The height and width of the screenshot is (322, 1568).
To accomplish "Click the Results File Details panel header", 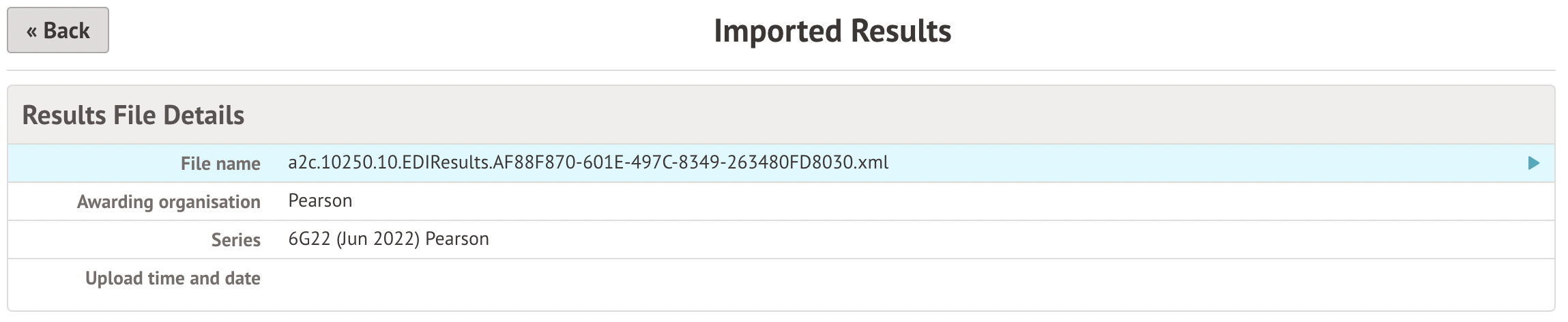I will 133,115.
